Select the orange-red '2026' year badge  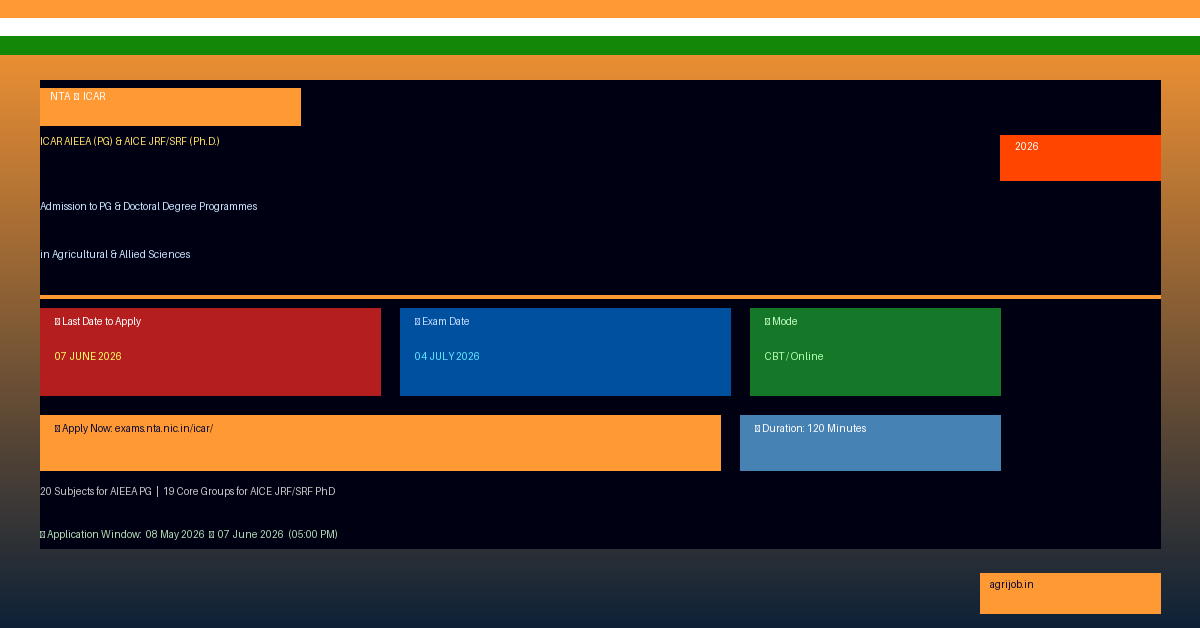[x=1080, y=158]
